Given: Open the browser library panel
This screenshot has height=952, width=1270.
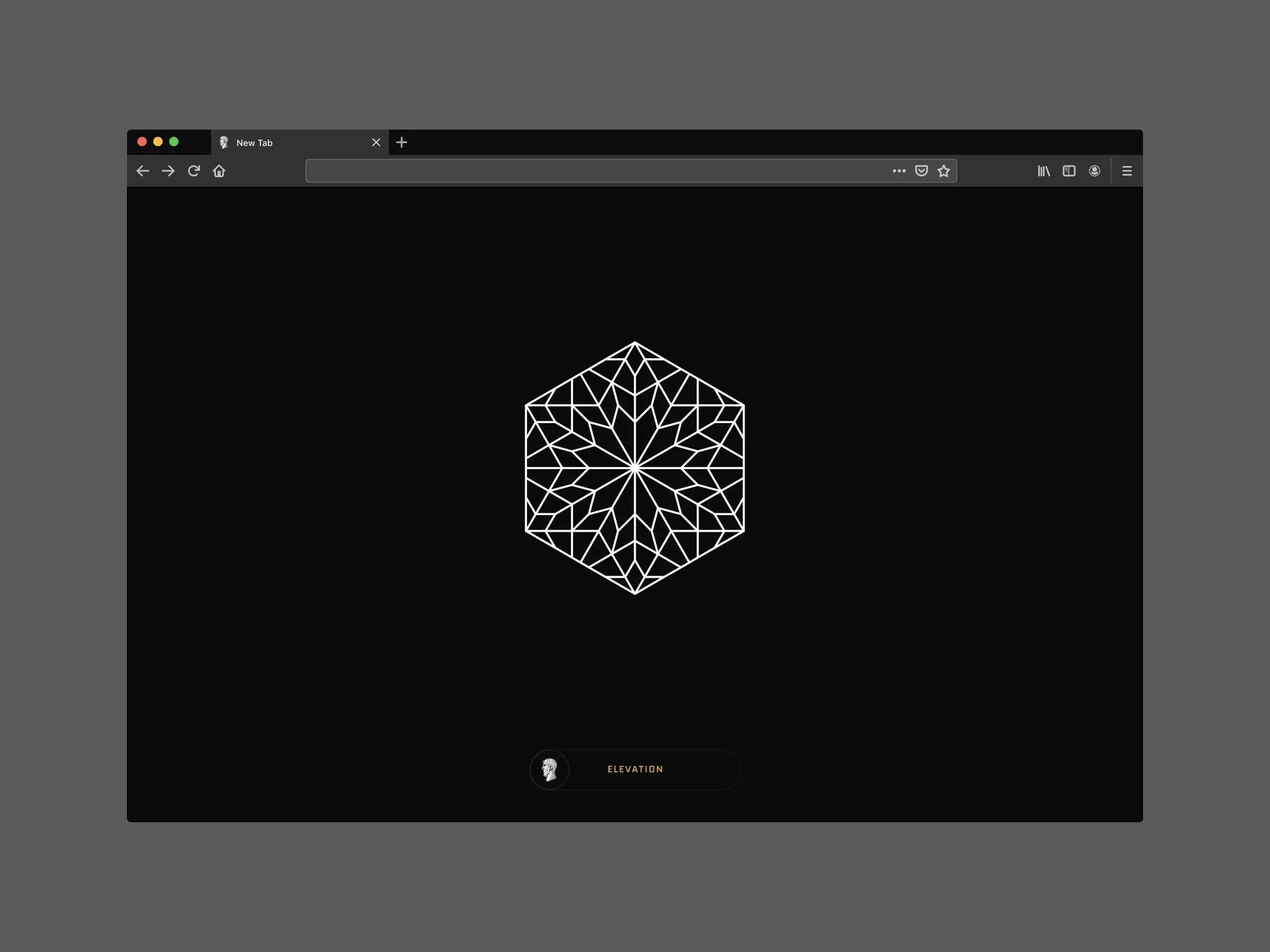Looking at the screenshot, I should point(1044,170).
